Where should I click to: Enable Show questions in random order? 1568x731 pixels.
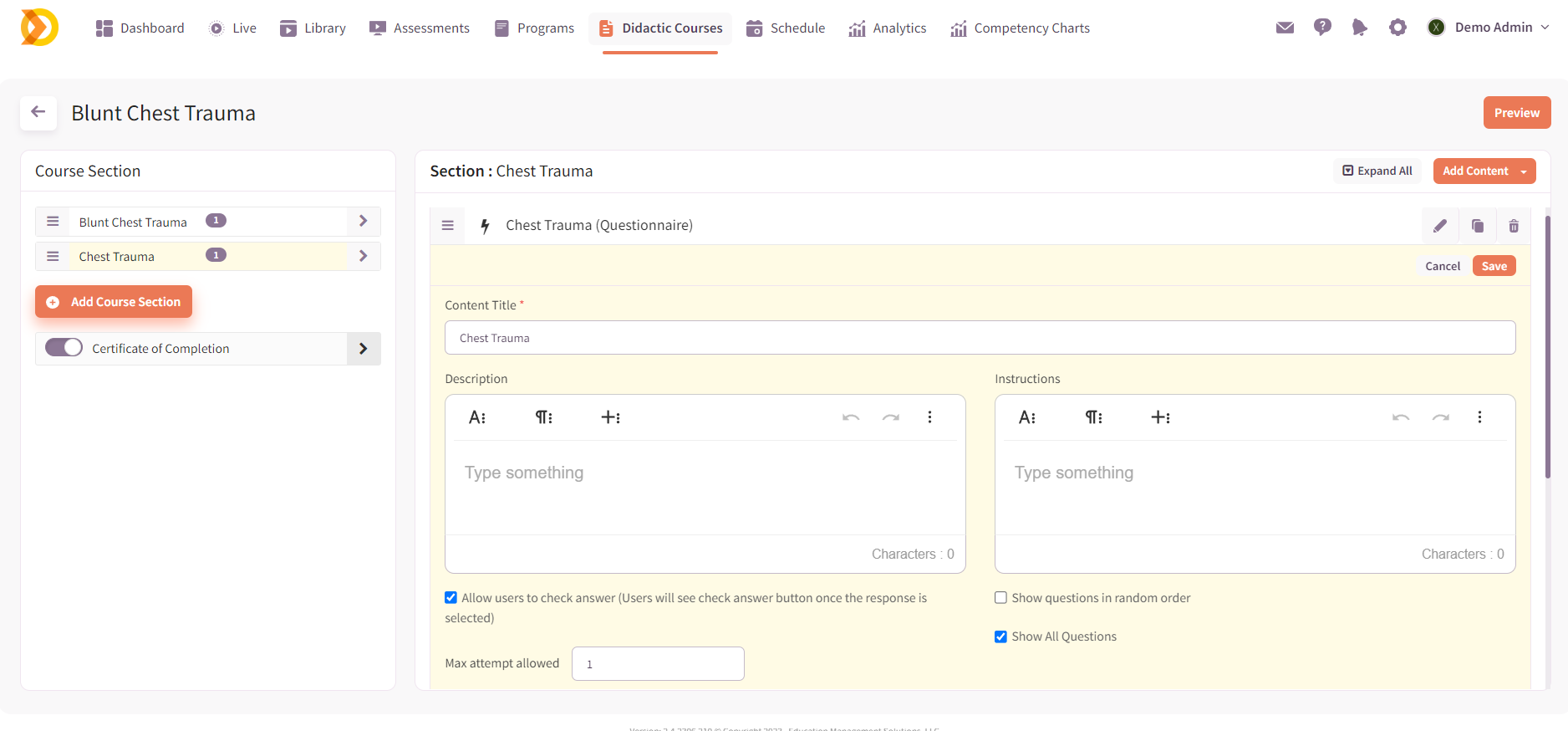pyautogui.click(x=1000, y=598)
